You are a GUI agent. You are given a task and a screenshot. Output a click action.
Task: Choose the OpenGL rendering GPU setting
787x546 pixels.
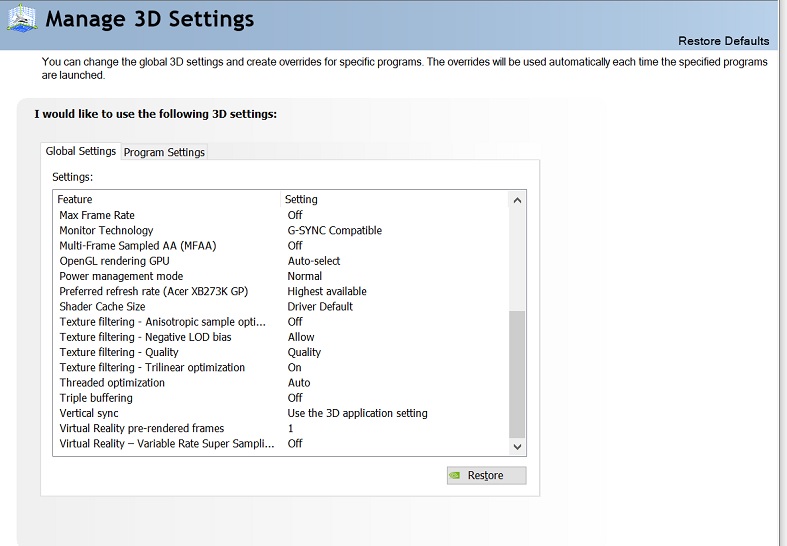point(114,261)
